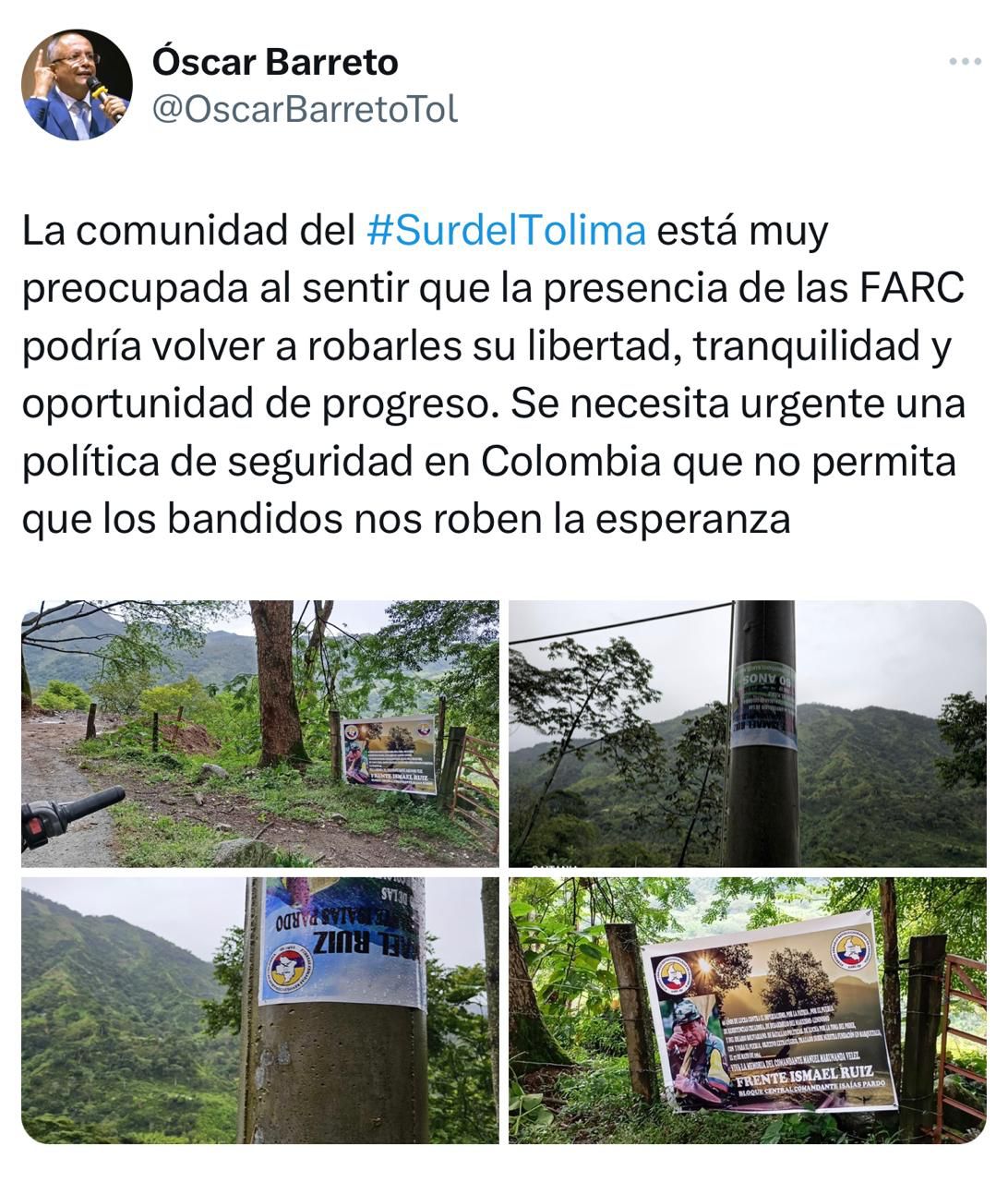The width and height of the screenshot is (1008, 1182).
Task: Open the three-dot more options menu
Action: (965, 62)
